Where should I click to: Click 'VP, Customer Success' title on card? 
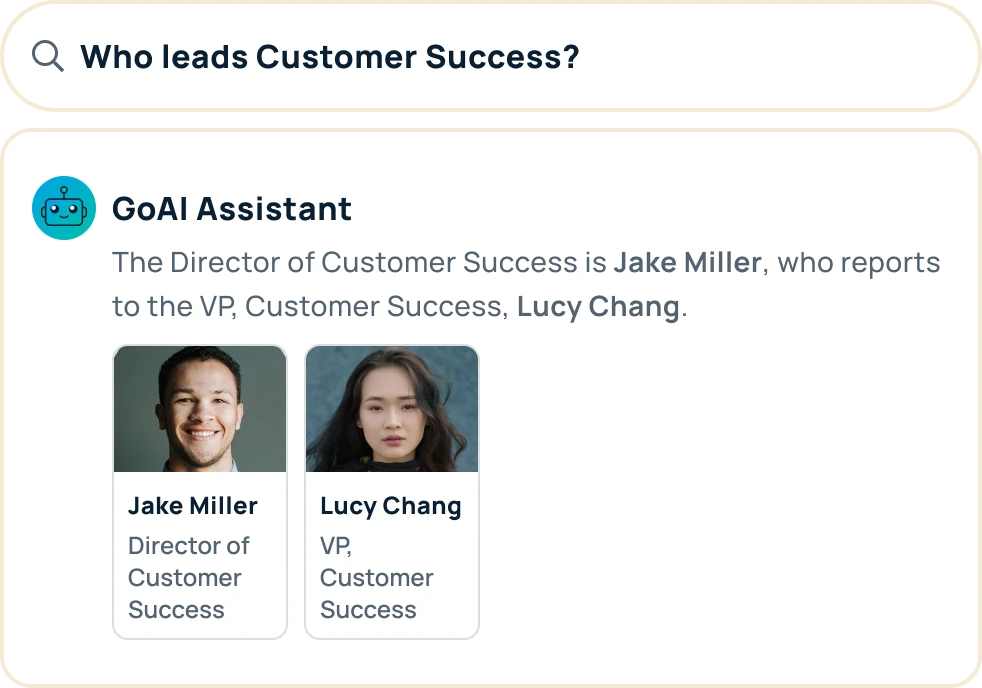tap(376, 577)
